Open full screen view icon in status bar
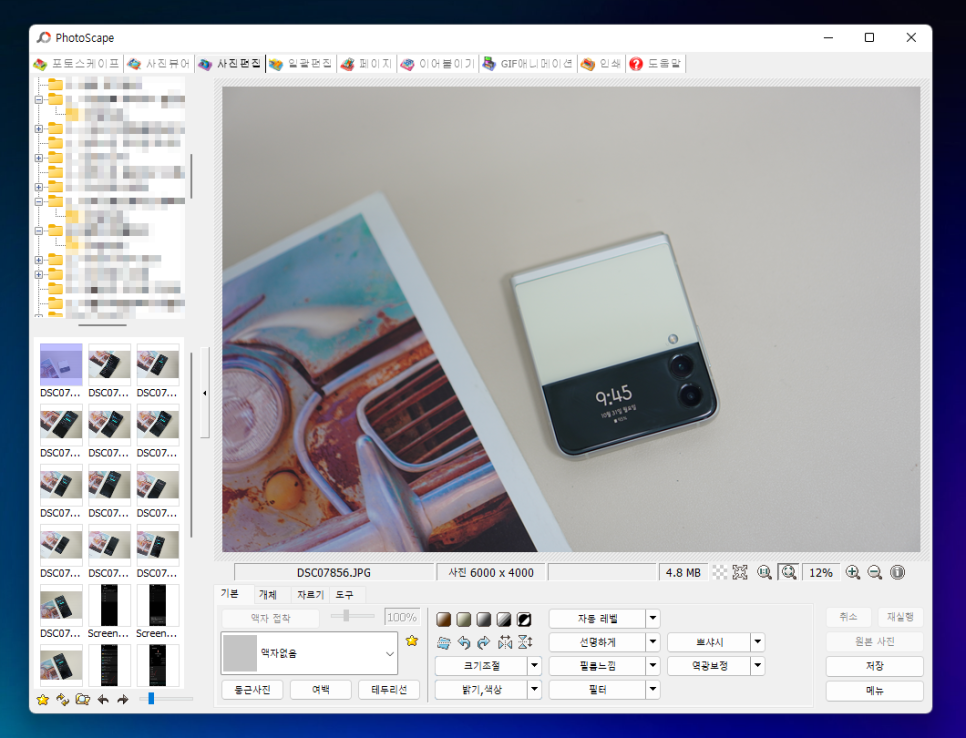Screen dimensions: 966x738 [x=740, y=572]
